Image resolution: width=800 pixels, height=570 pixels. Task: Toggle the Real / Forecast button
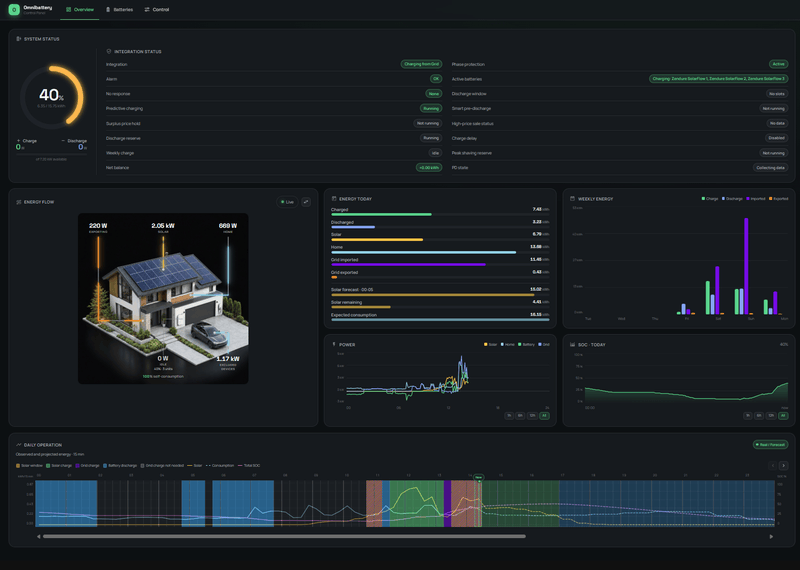coord(770,445)
